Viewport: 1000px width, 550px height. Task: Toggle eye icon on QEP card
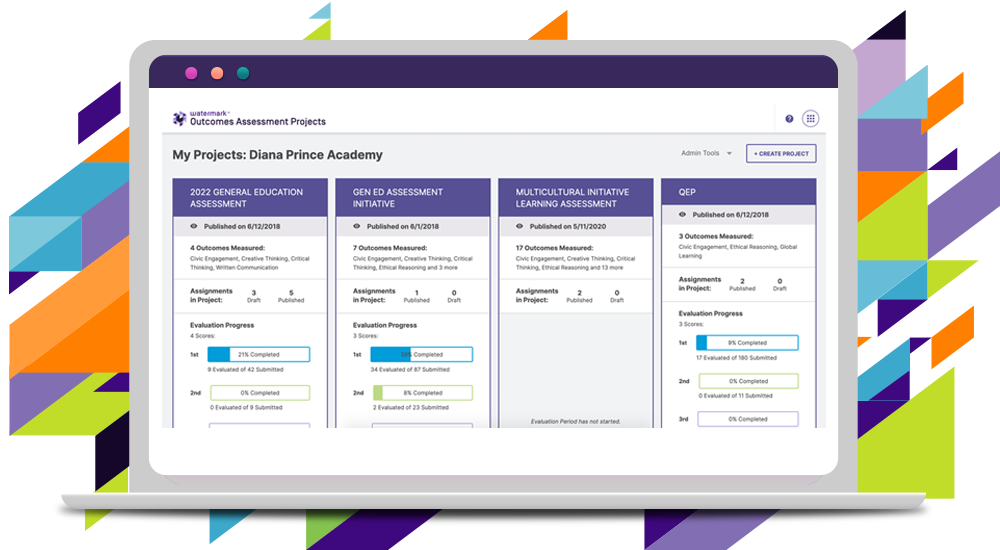[x=682, y=215]
